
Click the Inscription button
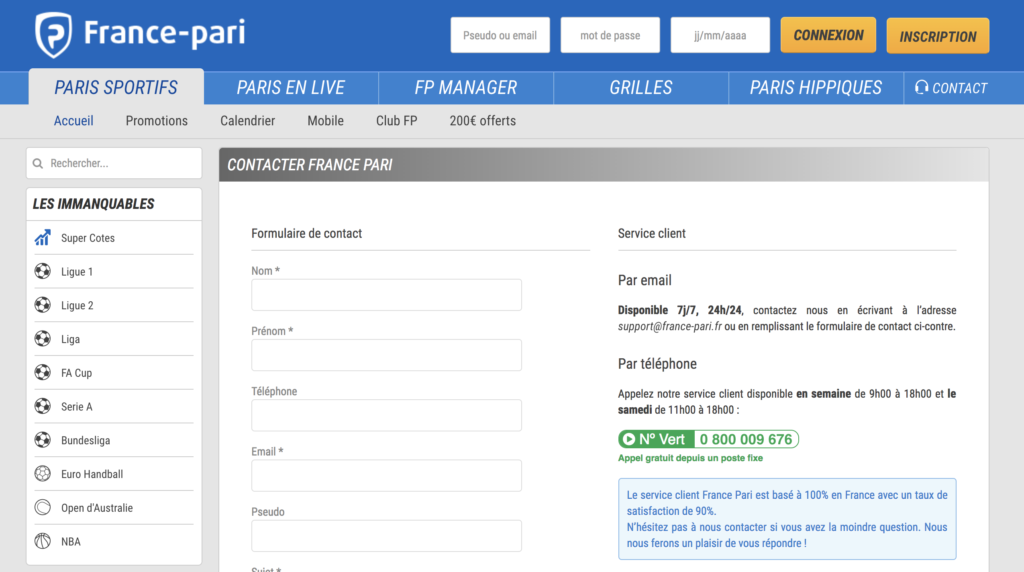(938, 36)
